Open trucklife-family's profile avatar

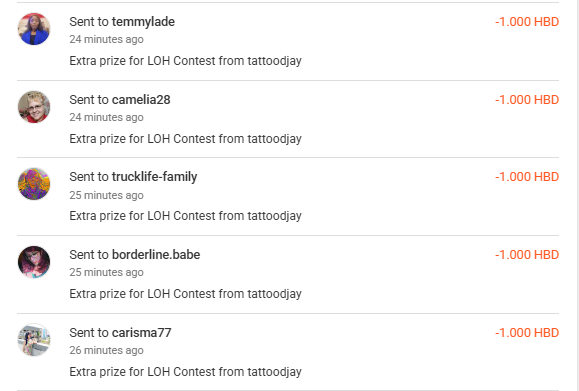(x=34, y=184)
